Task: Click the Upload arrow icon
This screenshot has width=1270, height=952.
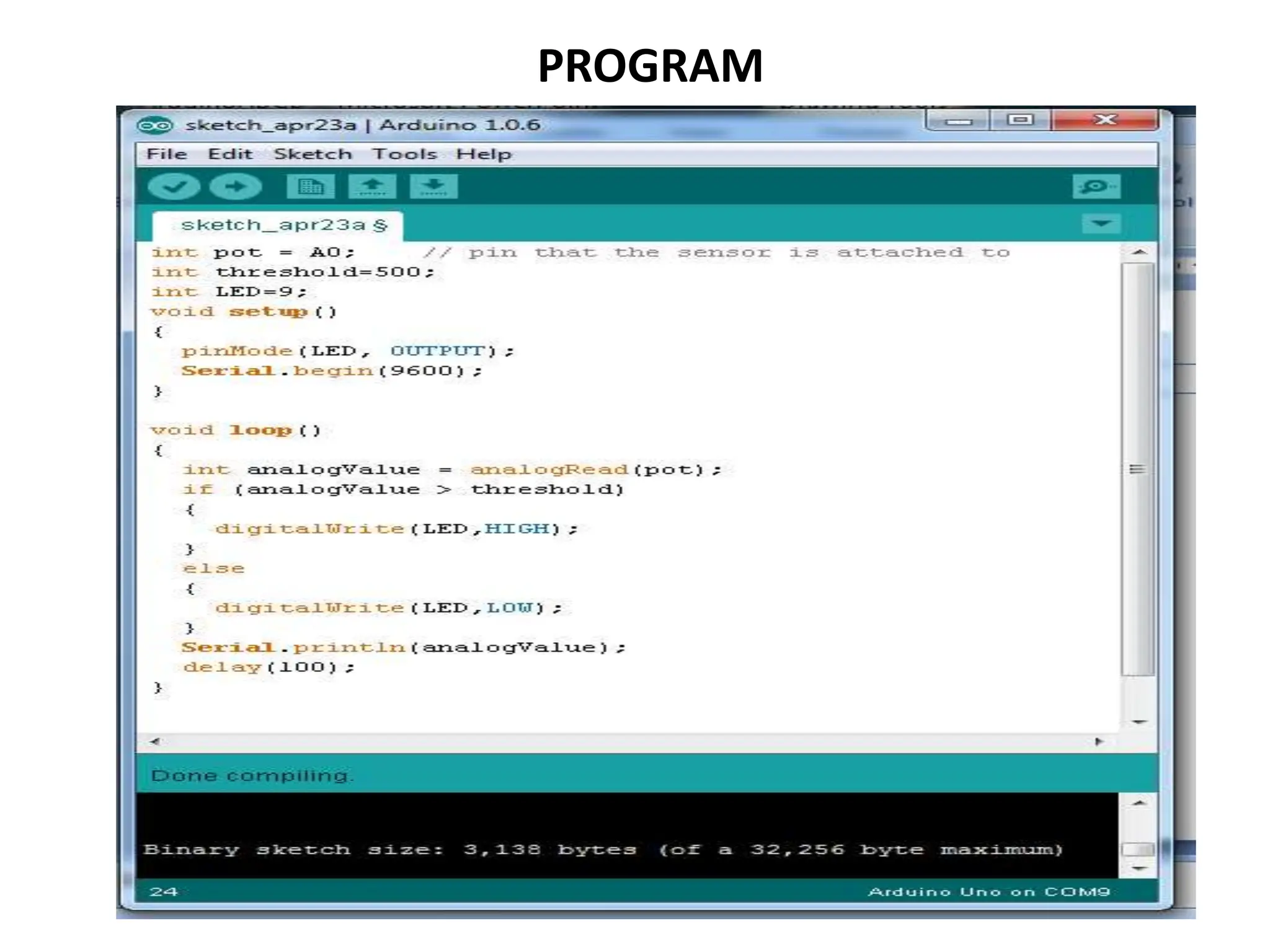Action: [x=236, y=187]
